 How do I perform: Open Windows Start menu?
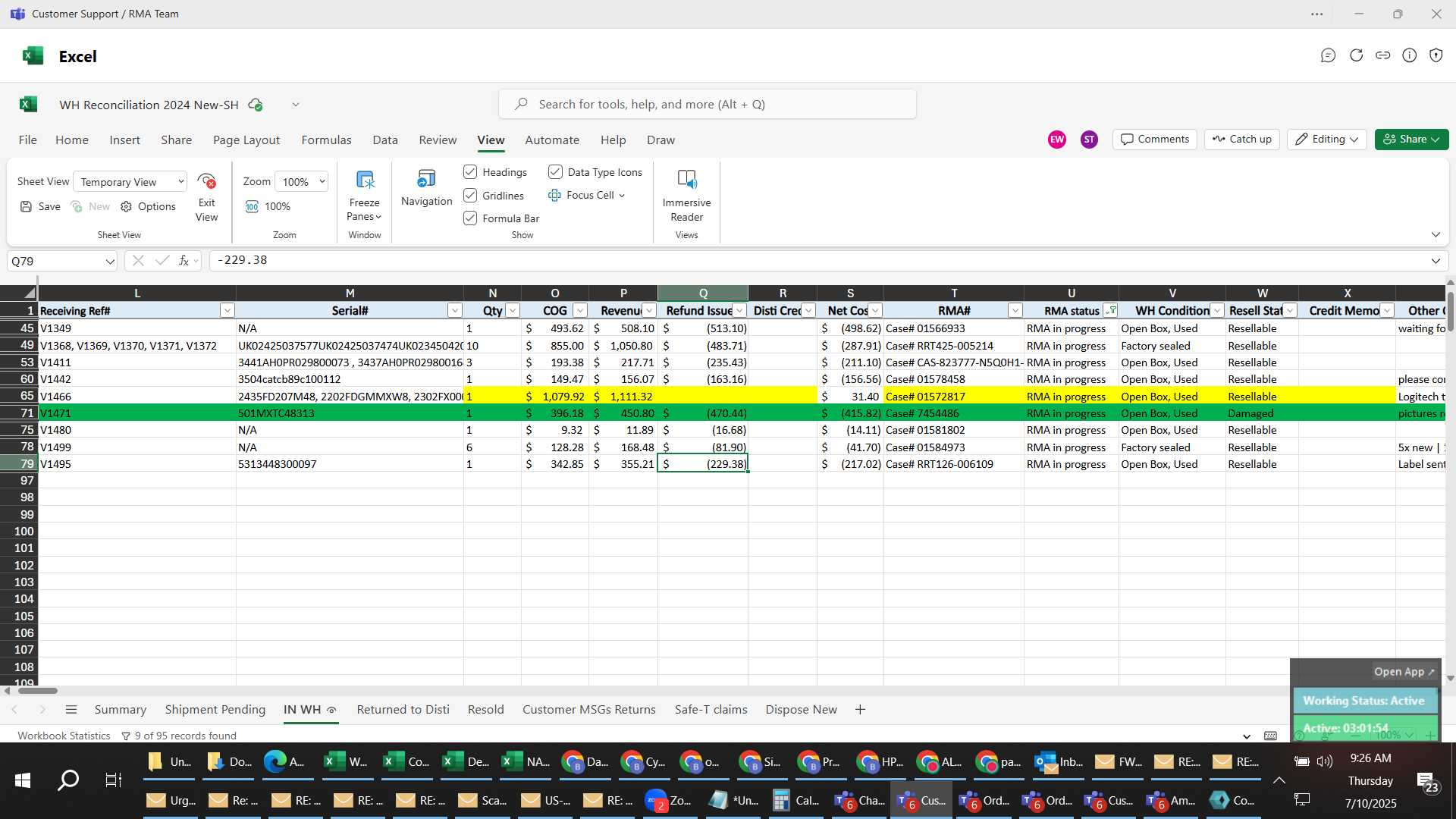pos(23,780)
